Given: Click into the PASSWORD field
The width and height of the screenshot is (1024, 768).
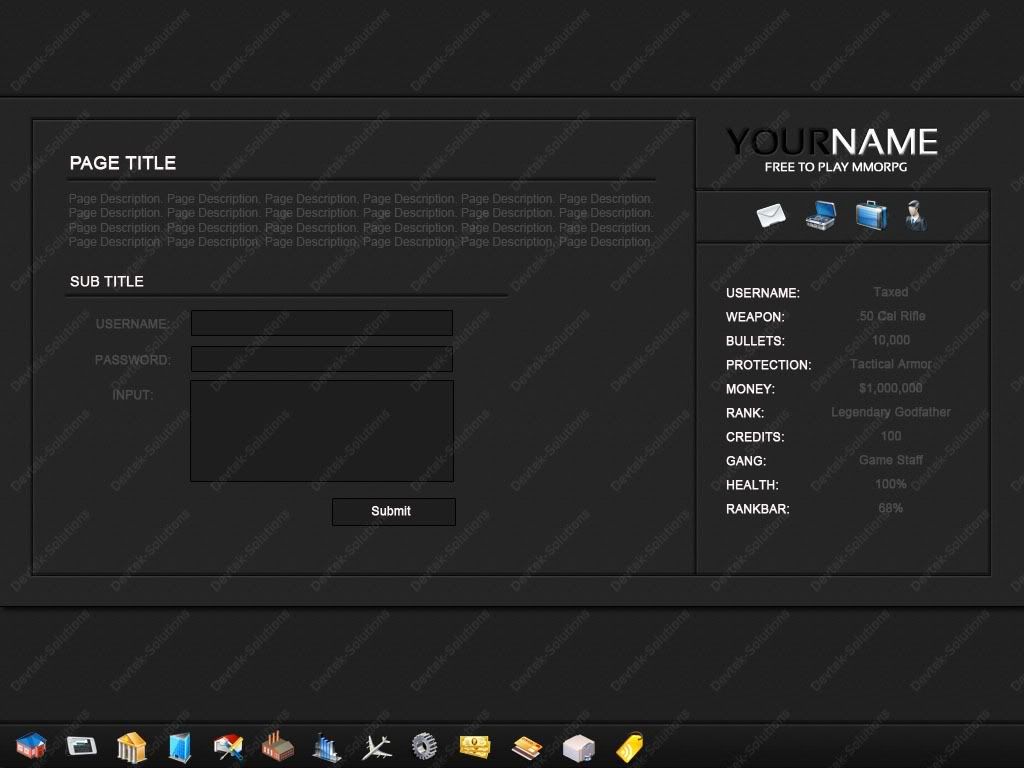Looking at the screenshot, I should click(x=321, y=359).
